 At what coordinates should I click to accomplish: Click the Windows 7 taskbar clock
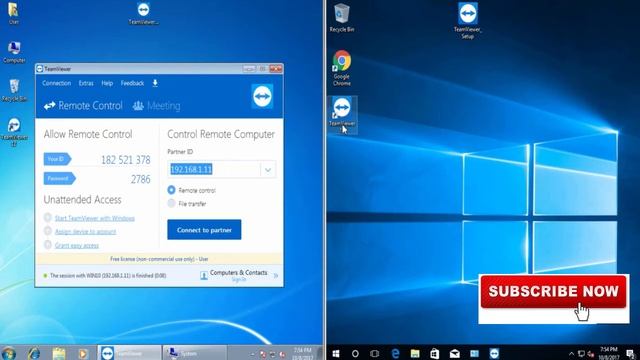click(303, 353)
